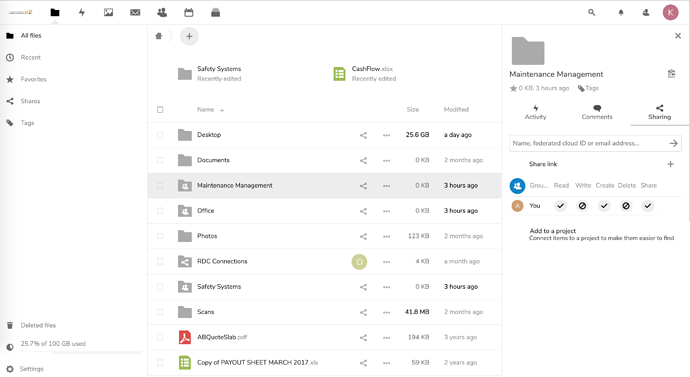
Task: Open Tags in sidebar
Action: 27,123
